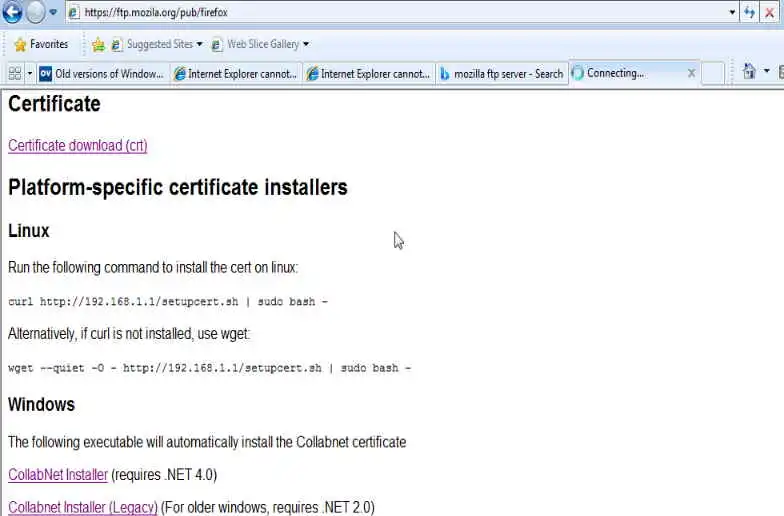Open the CollabNet Installer link
Viewport: 784px width, 516px height.
pyautogui.click(x=58, y=474)
